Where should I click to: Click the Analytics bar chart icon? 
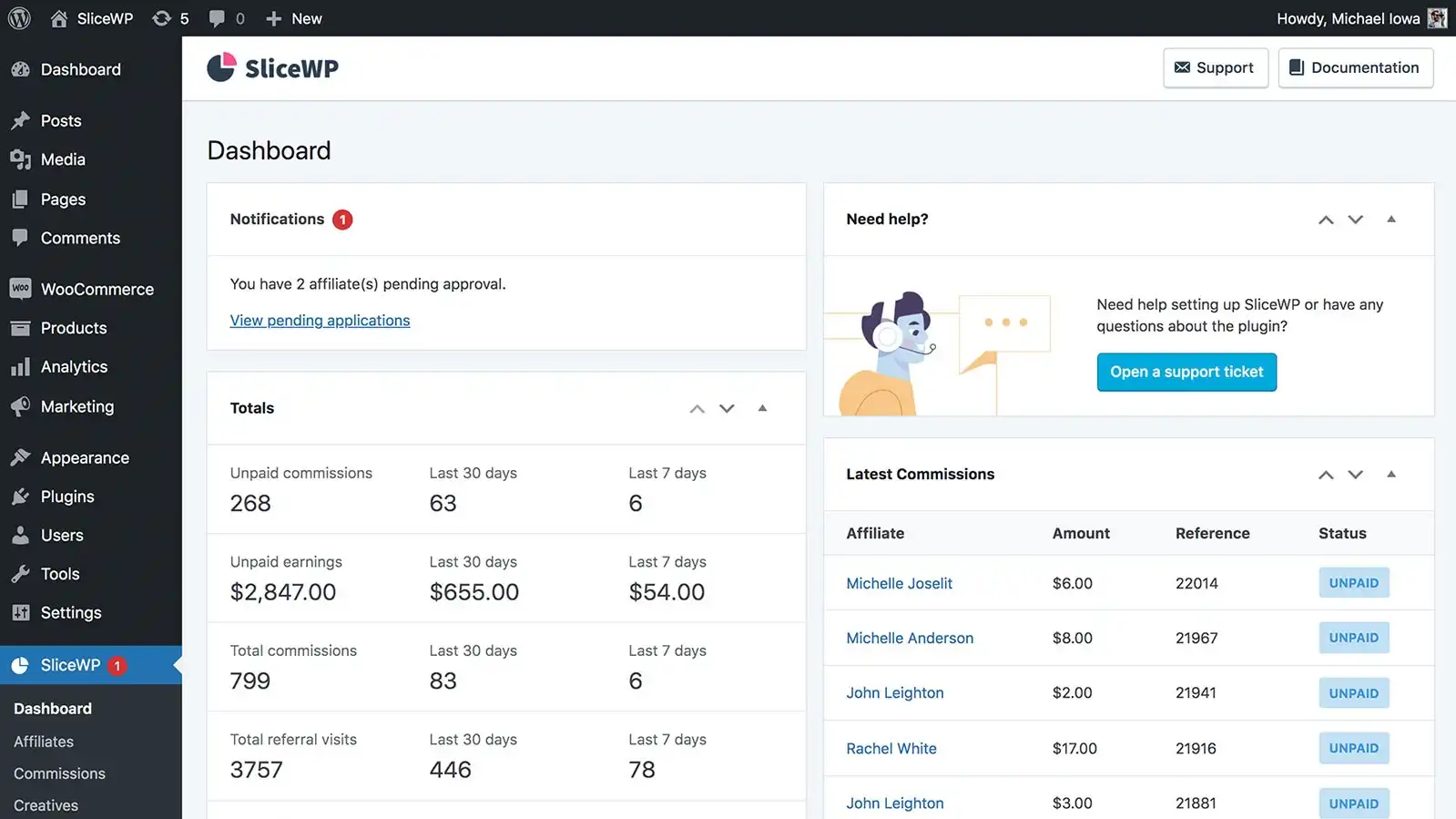(x=20, y=367)
